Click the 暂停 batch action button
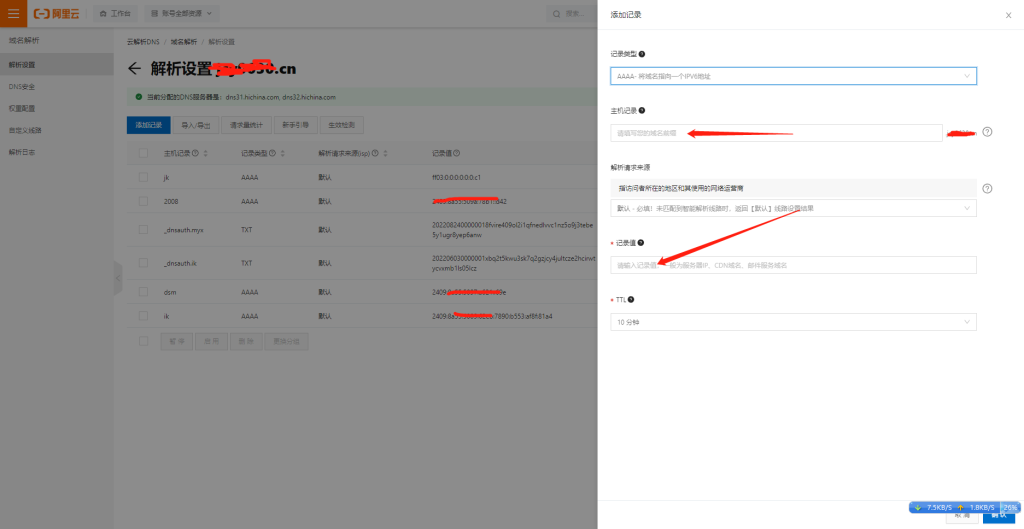Image resolution: width=1024 pixels, height=529 pixels. tap(177, 341)
